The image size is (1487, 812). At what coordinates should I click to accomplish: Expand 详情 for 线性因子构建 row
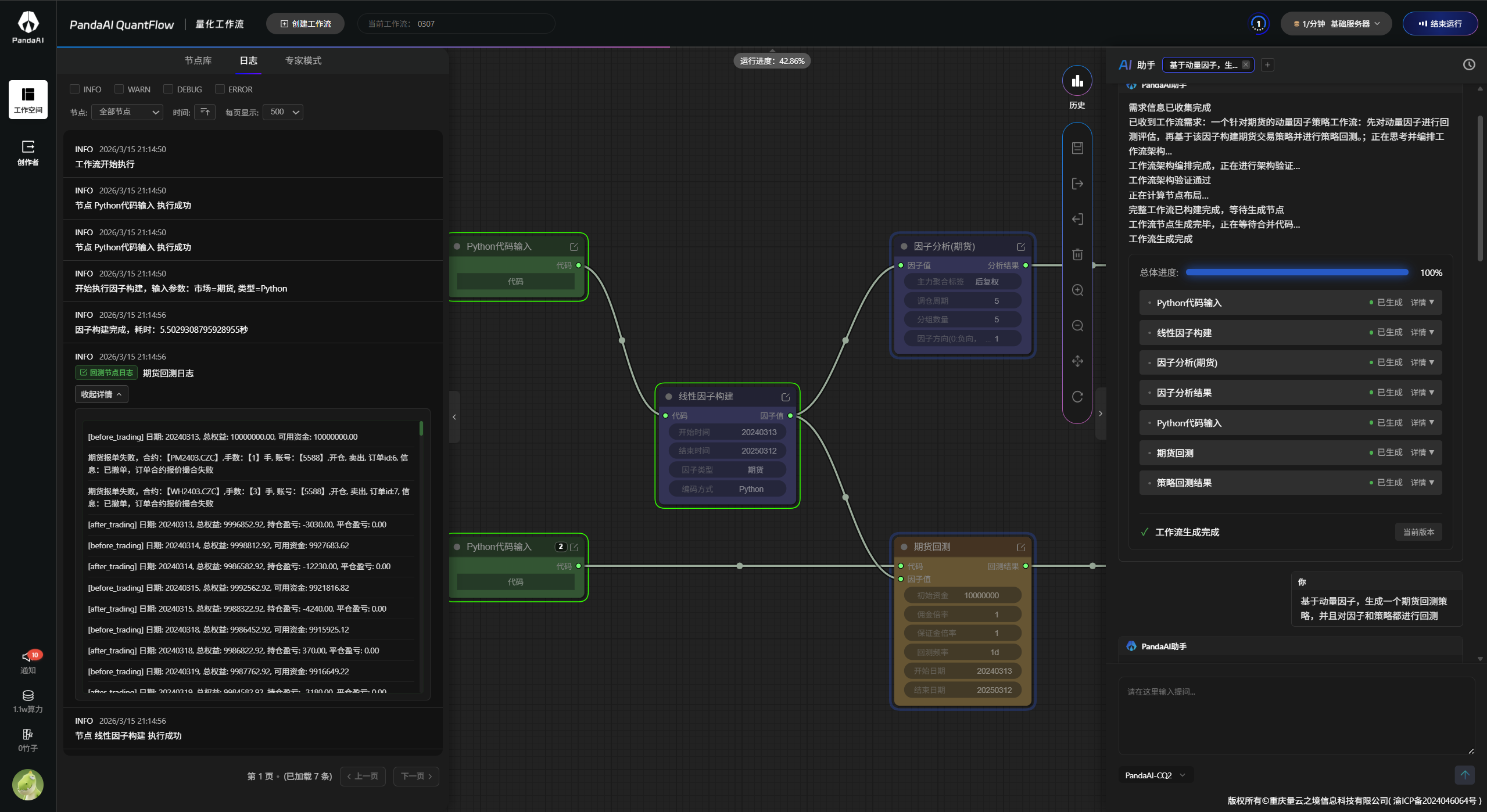1422,332
